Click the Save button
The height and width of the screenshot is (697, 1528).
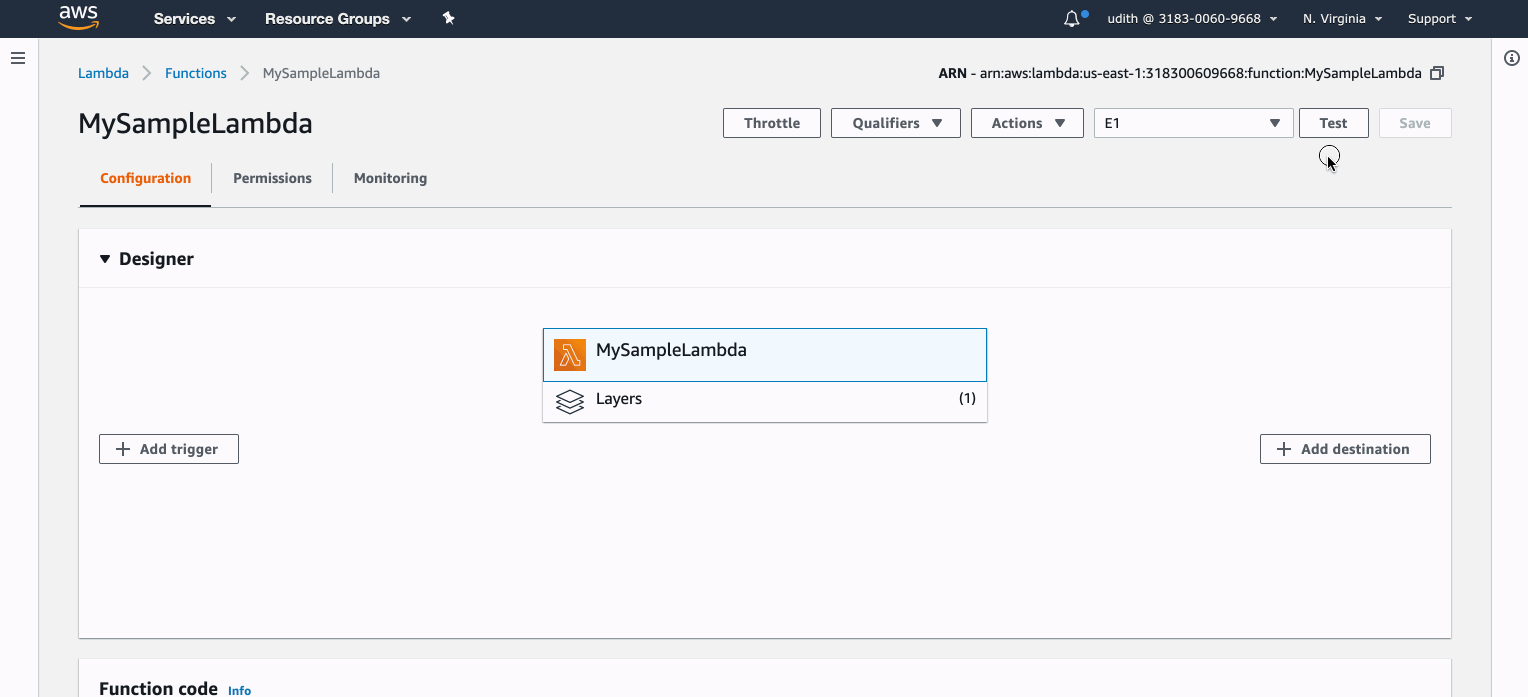click(1415, 123)
